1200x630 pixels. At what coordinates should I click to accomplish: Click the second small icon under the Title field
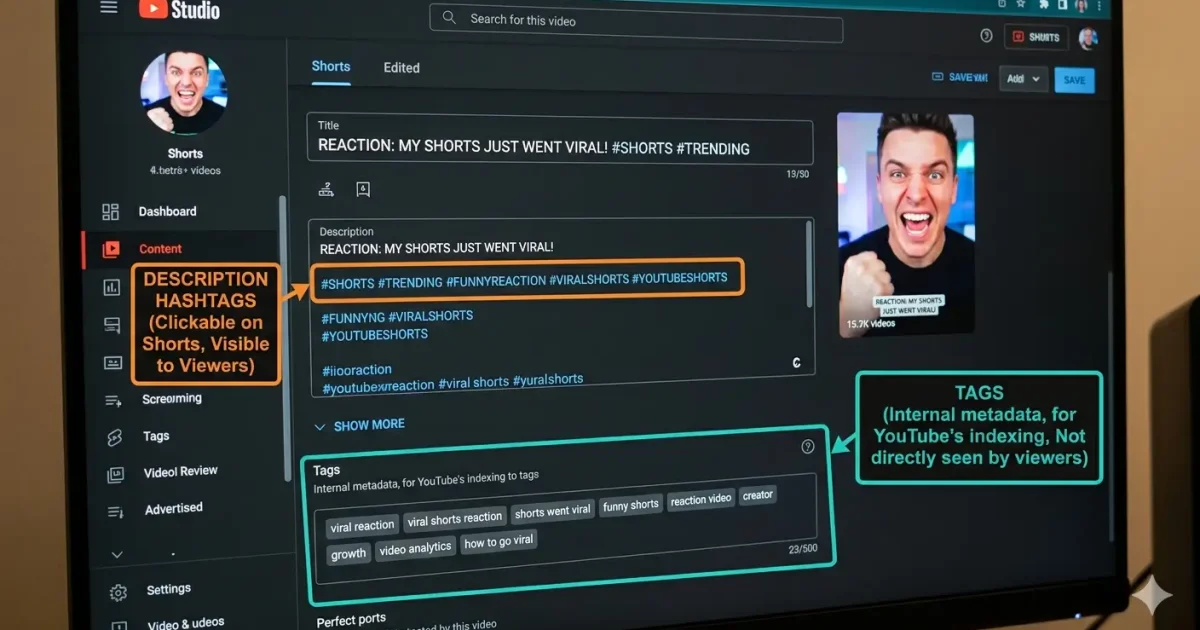362,189
